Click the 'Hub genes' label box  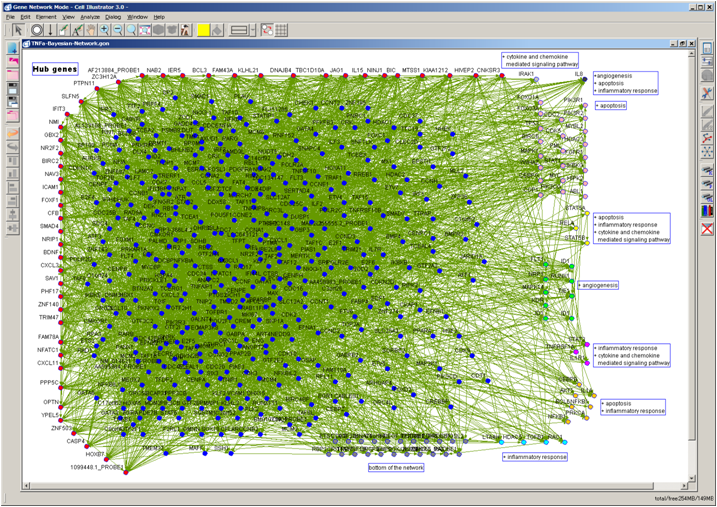(x=54, y=69)
